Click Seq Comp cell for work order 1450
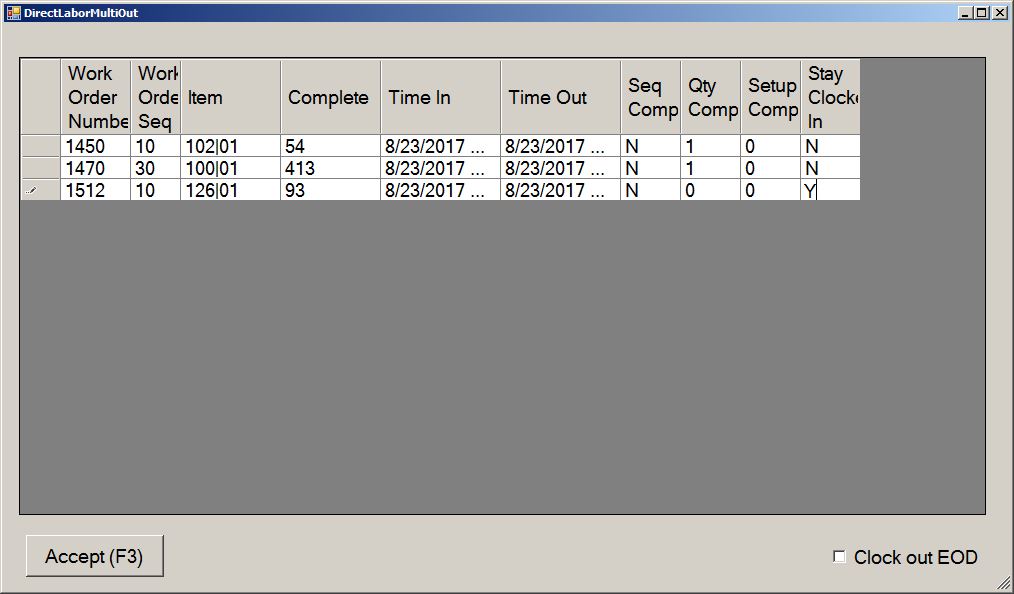Image resolution: width=1014 pixels, height=594 pixels. point(650,146)
